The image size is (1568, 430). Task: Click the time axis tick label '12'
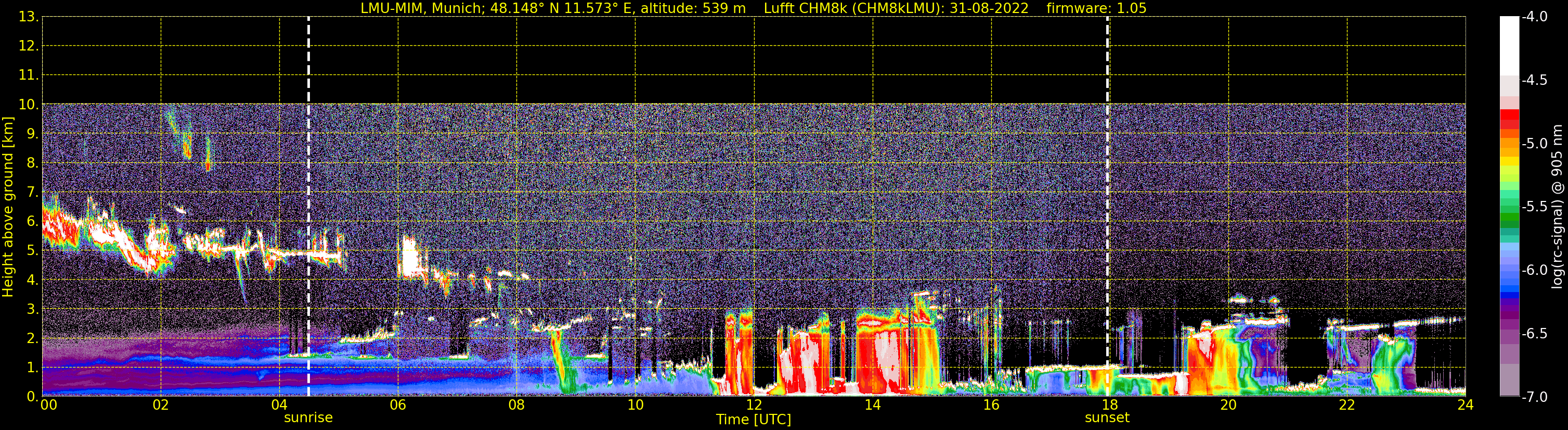coord(754,406)
